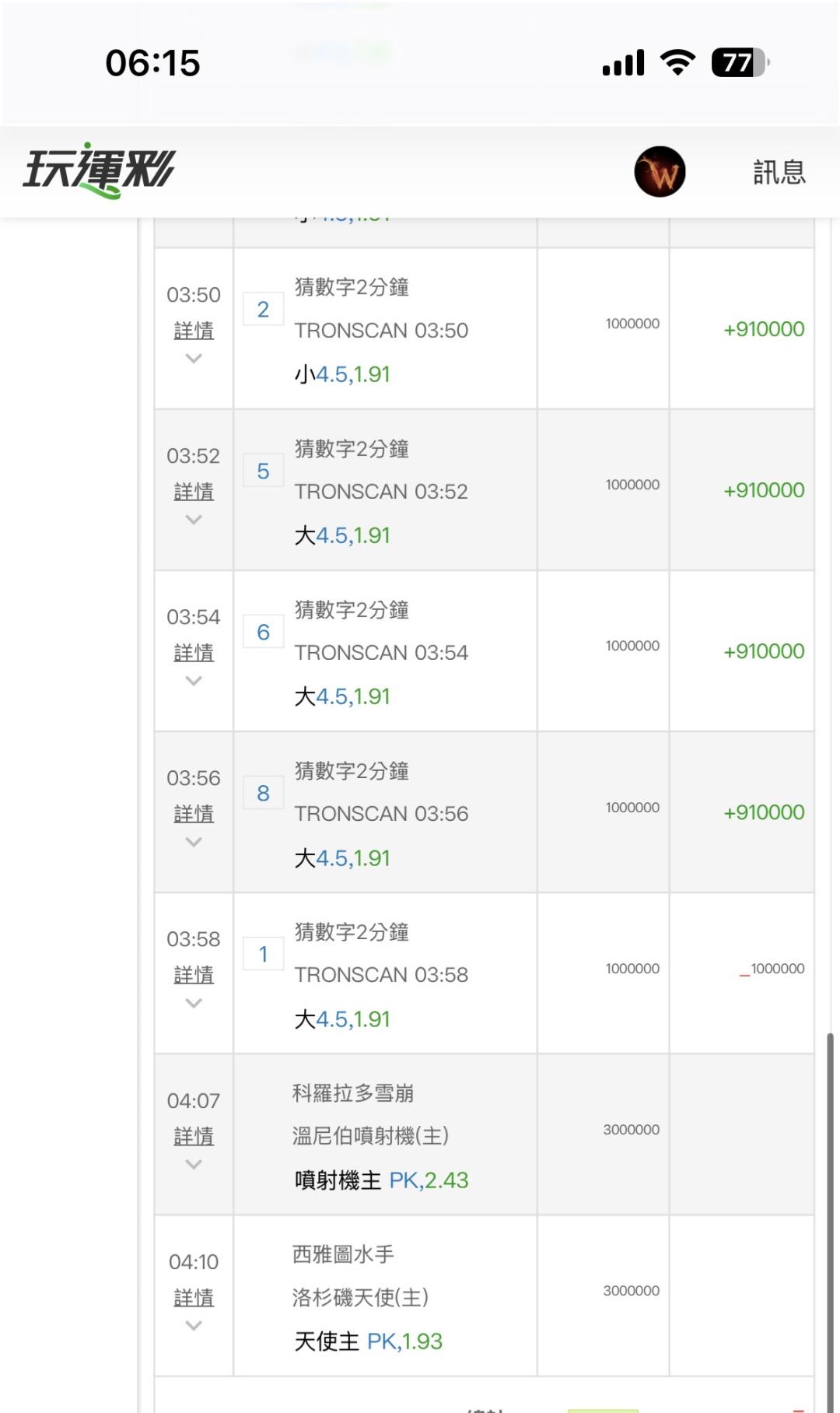The height and width of the screenshot is (1413, 840).
Task: Open 詳情 for the 03:54 bet
Action: 194,653
